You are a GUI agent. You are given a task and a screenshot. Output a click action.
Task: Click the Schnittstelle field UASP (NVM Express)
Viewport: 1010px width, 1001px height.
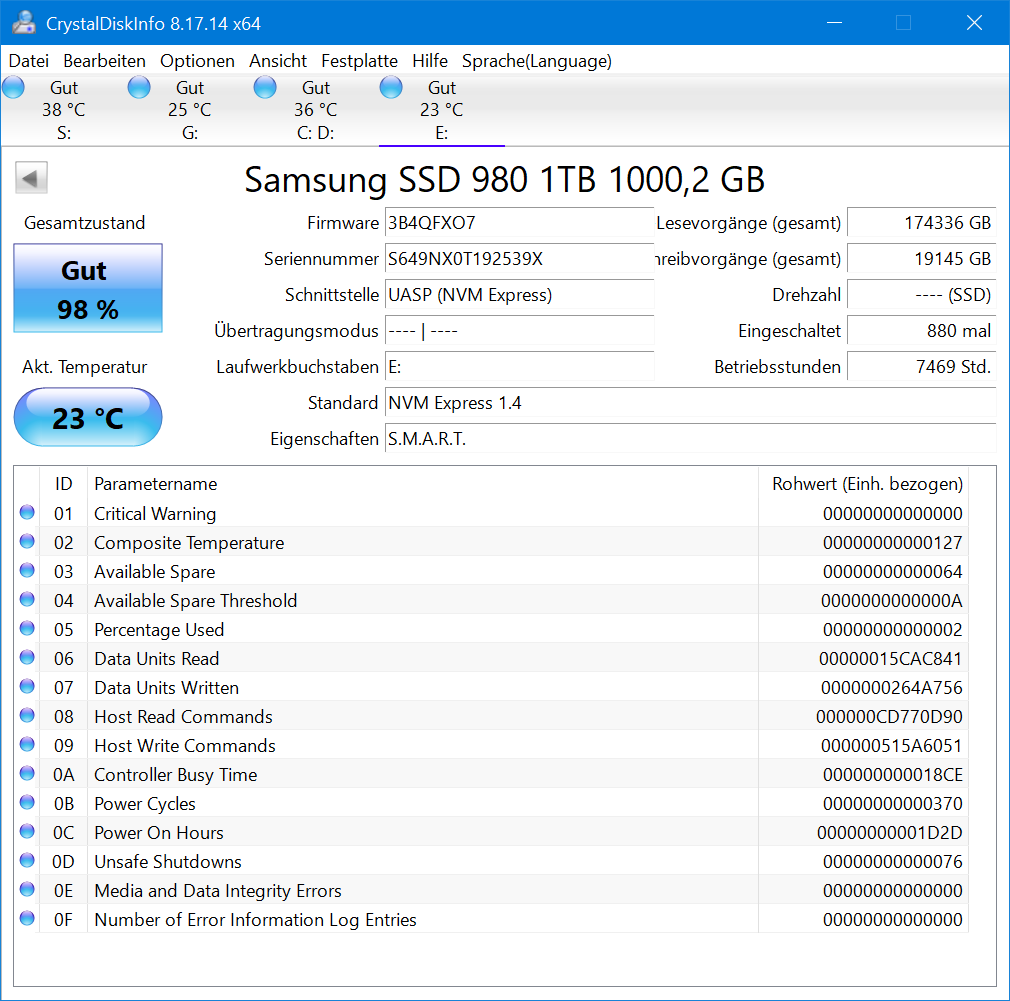(x=519, y=295)
